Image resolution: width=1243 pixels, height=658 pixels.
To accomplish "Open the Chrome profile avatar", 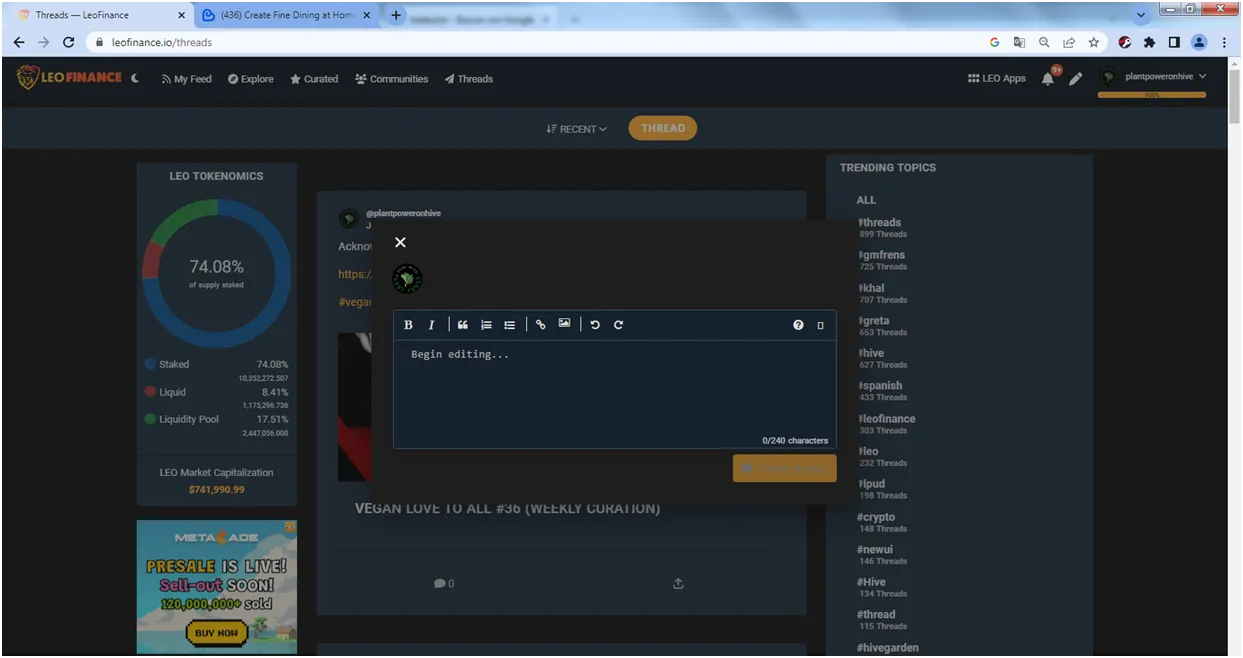I will click(1199, 42).
